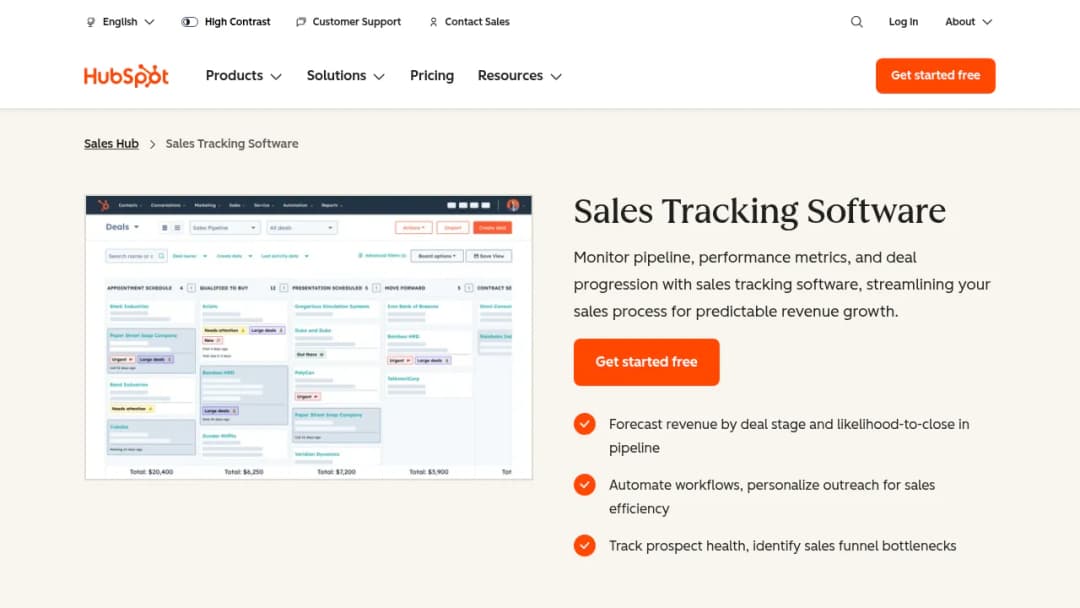
Task: Click the person icon beside Contact Sales
Action: pyautogui.click(x=433, y=22)
